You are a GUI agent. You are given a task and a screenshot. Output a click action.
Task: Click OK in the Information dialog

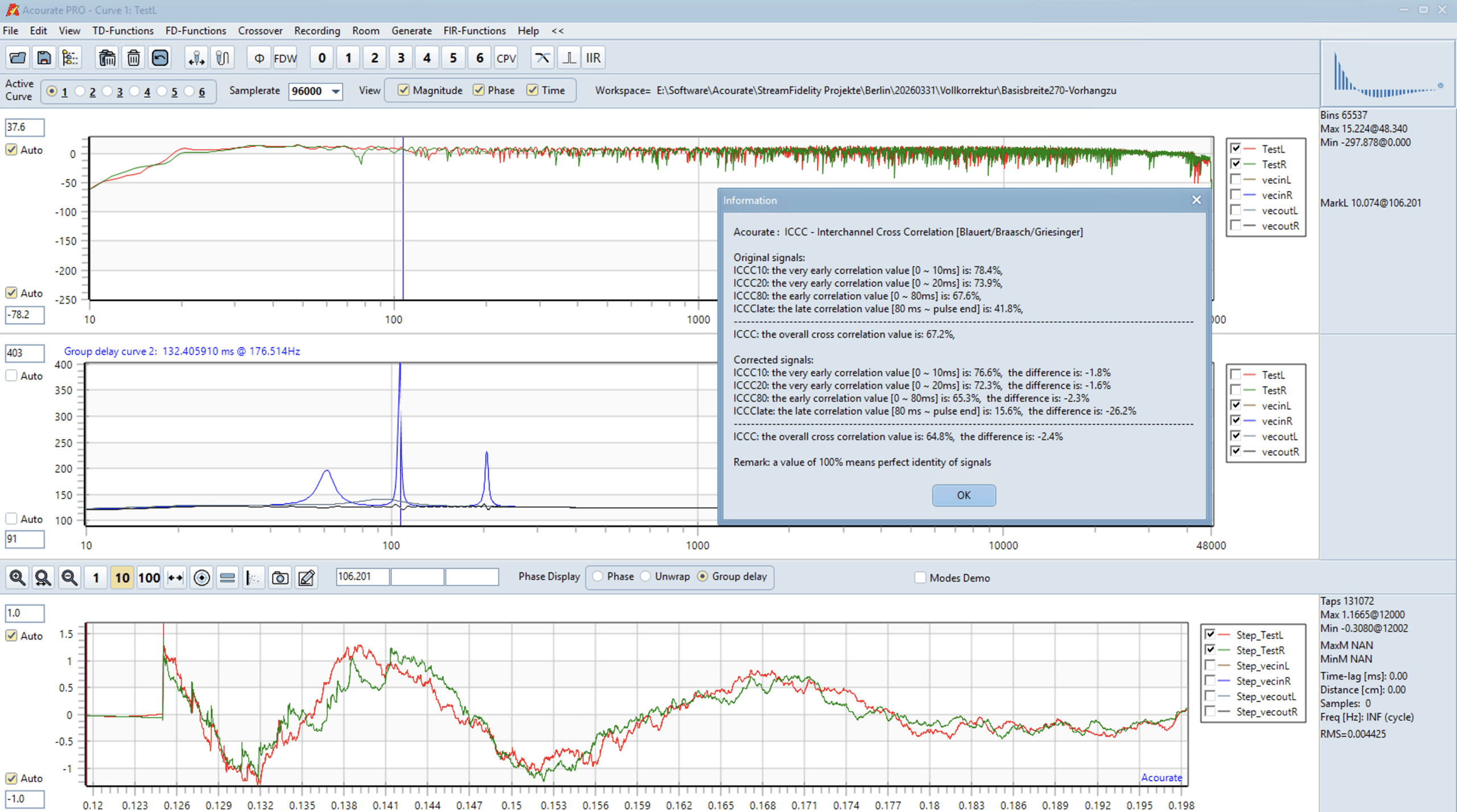click(963, 495)
